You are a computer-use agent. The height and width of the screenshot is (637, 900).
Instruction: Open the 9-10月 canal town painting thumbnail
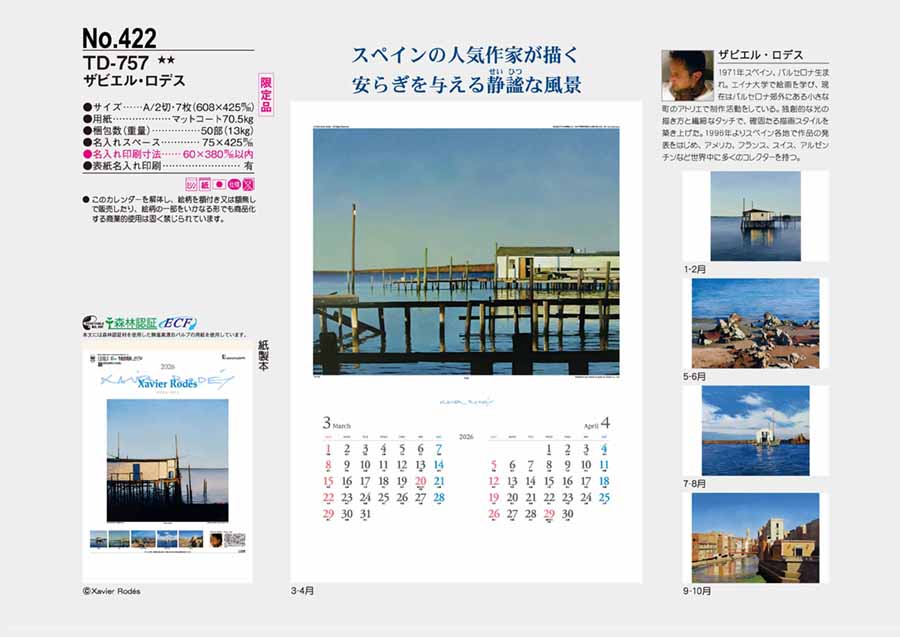click(755, 538)
